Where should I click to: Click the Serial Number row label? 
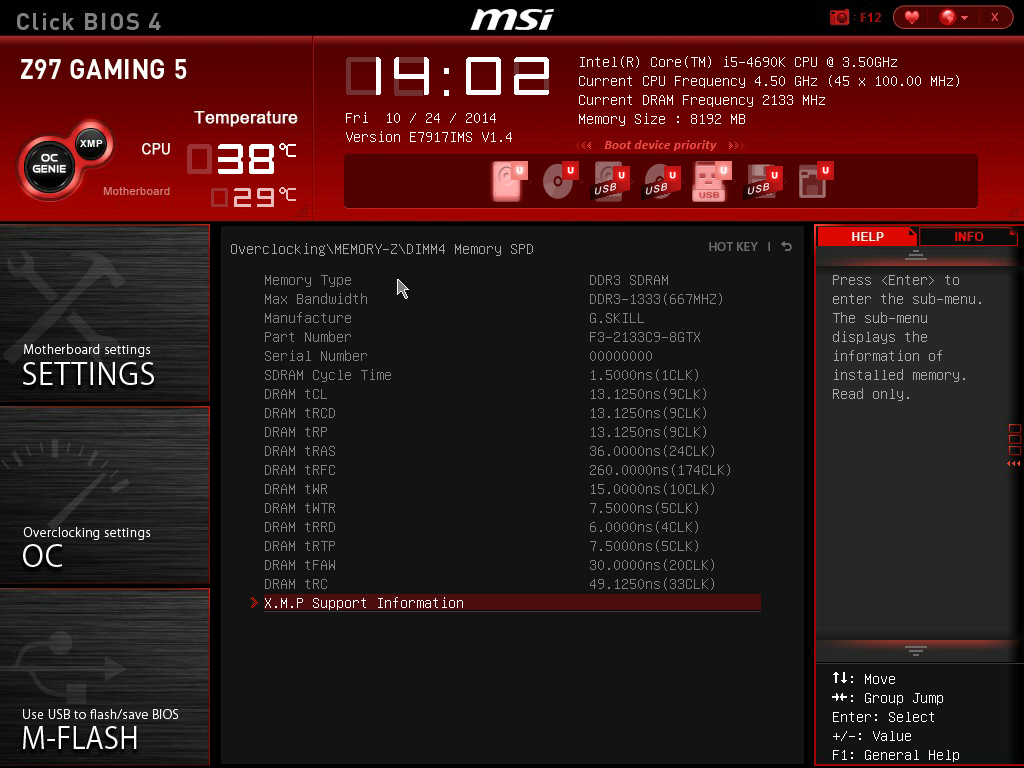pyautogui.click(x=315, y=356)
